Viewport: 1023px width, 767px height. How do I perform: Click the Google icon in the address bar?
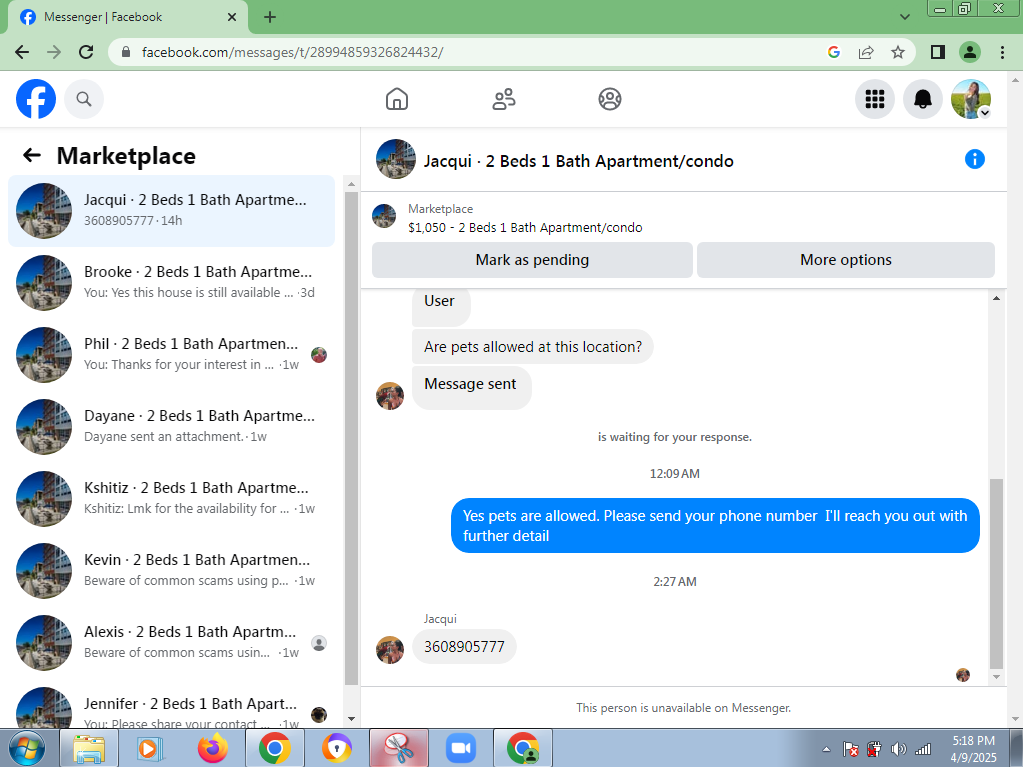point(833,52)
